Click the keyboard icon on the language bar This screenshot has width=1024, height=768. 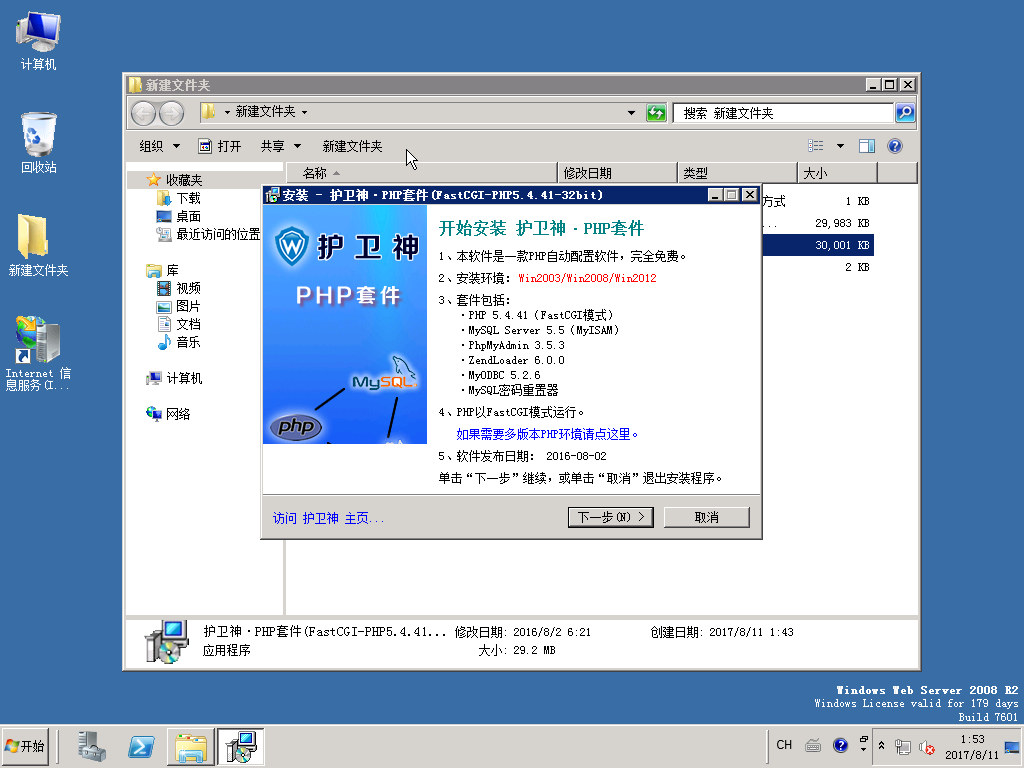tap(813, 745)
